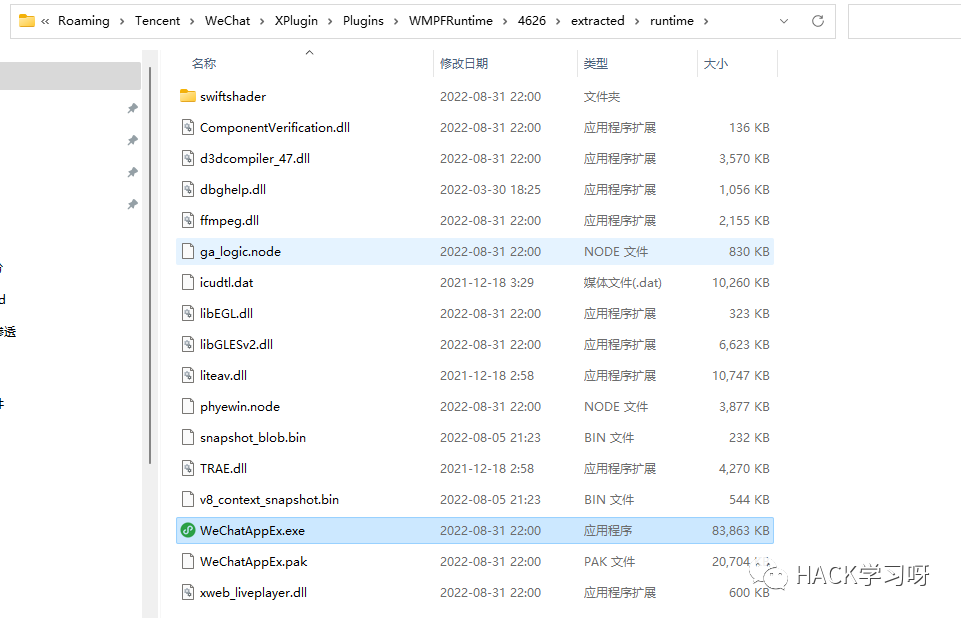Image resolution: width=961 pixels, height=618 pixels.
Task: Click the TRAE.dll file icon
Action: pos(188,468)
